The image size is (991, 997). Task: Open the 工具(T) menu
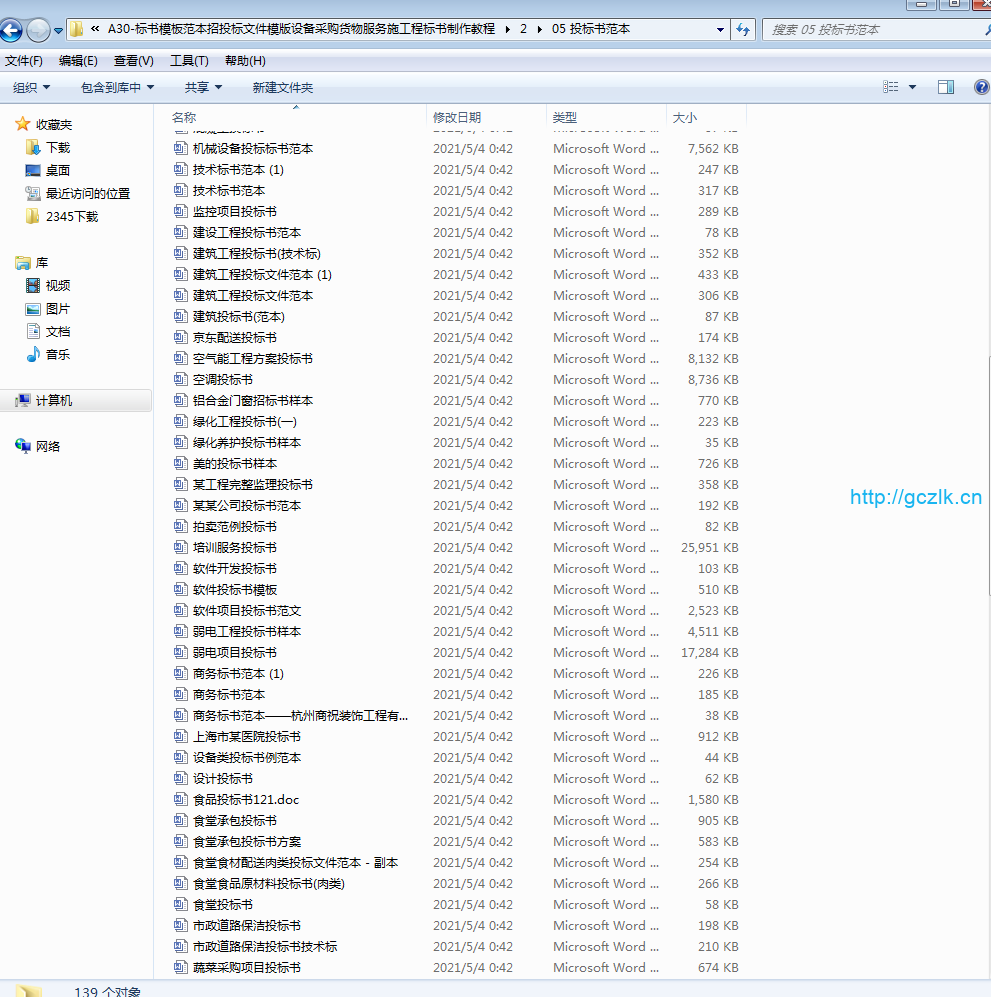click(x=189, y=61)
